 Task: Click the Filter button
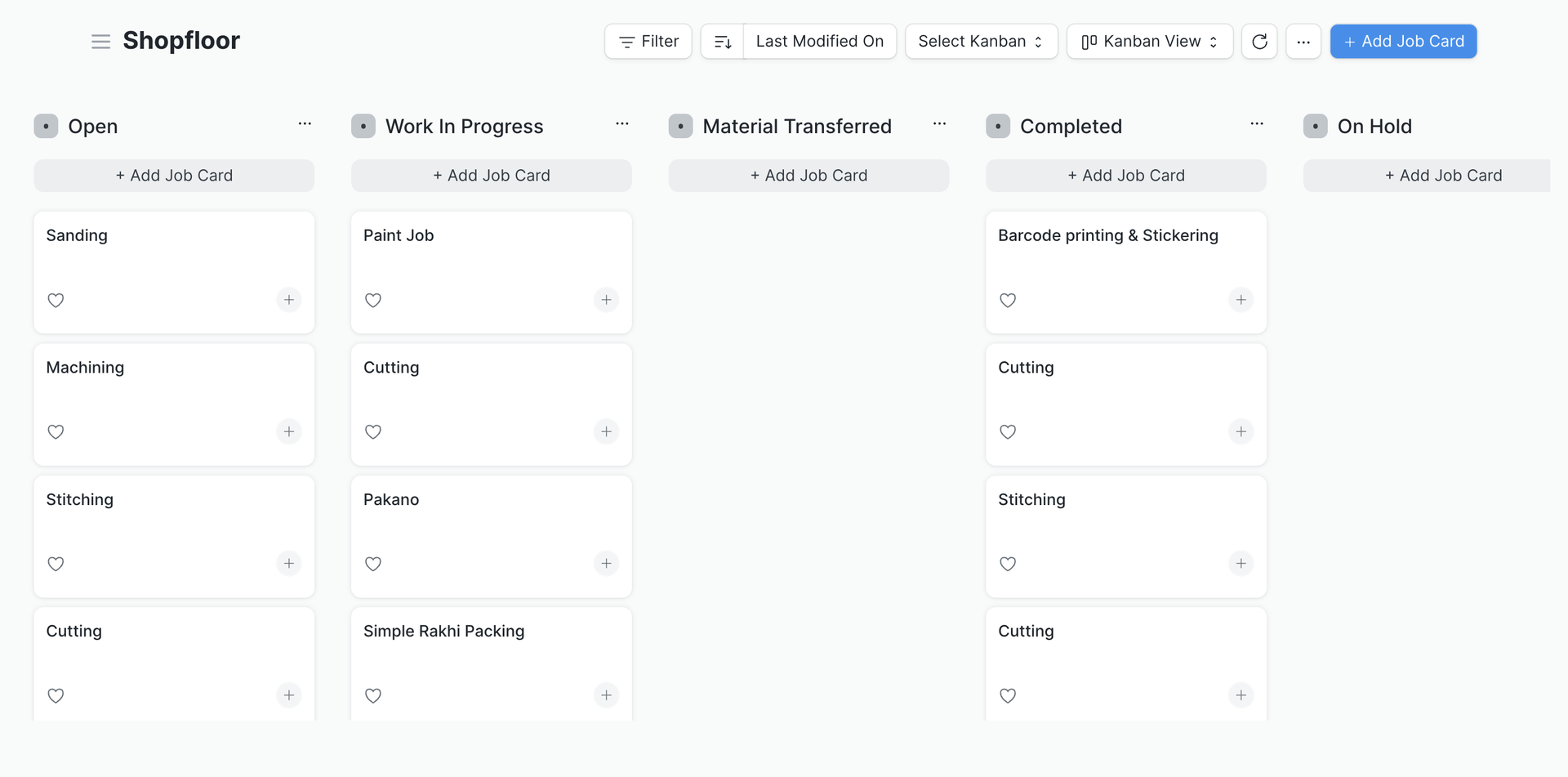[x=648, y=42]
